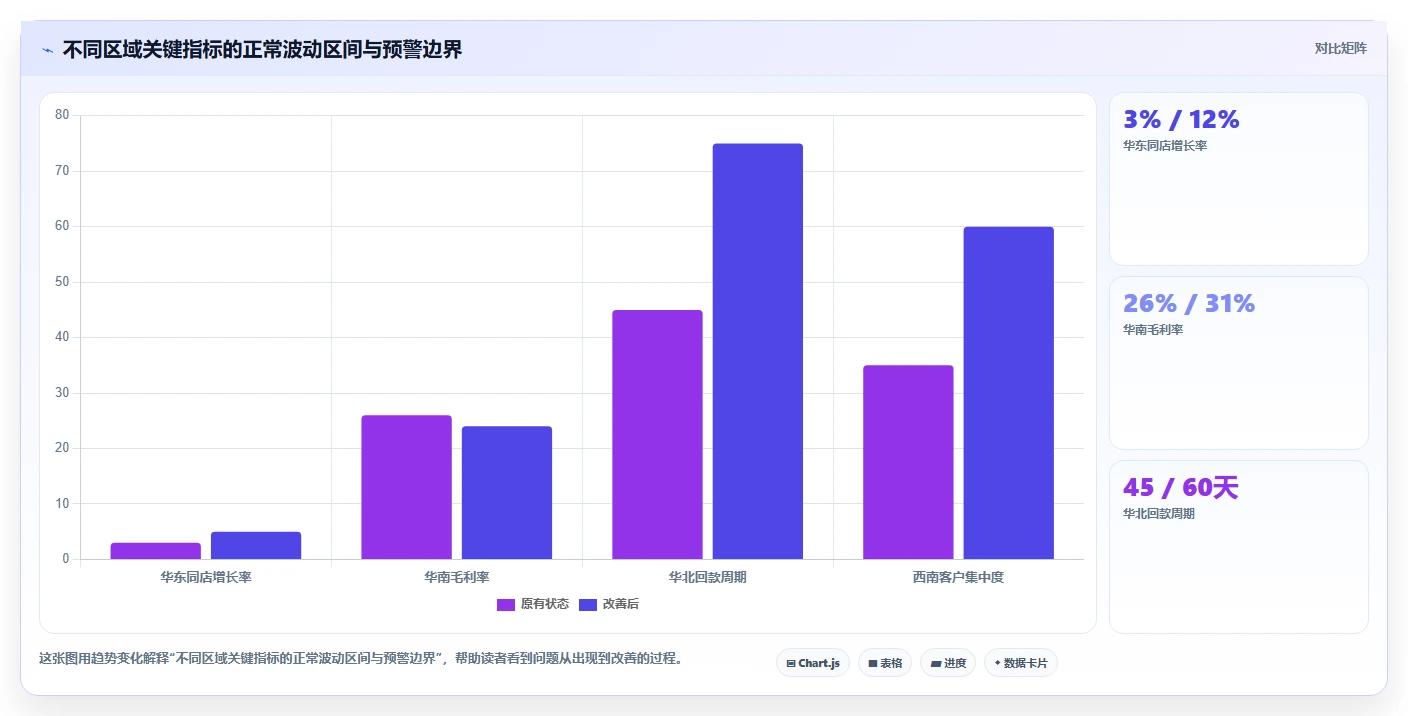Click the tall 华北回款周期 blue bar

pos(758,351)
